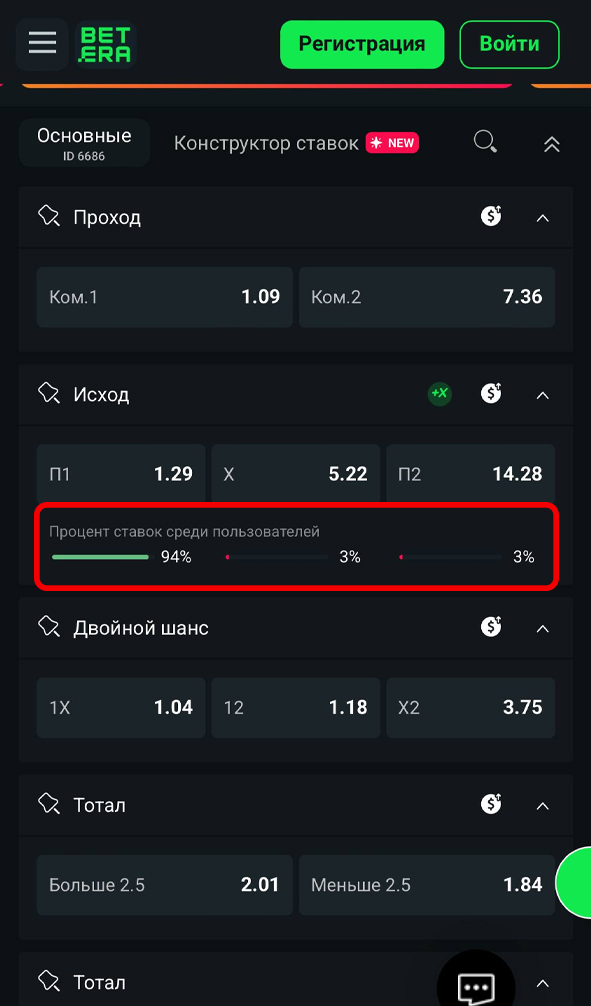This screenshot has width=591, height=1006.
Task: Open the hamburger menu
Action: click(x=42, y=44)
